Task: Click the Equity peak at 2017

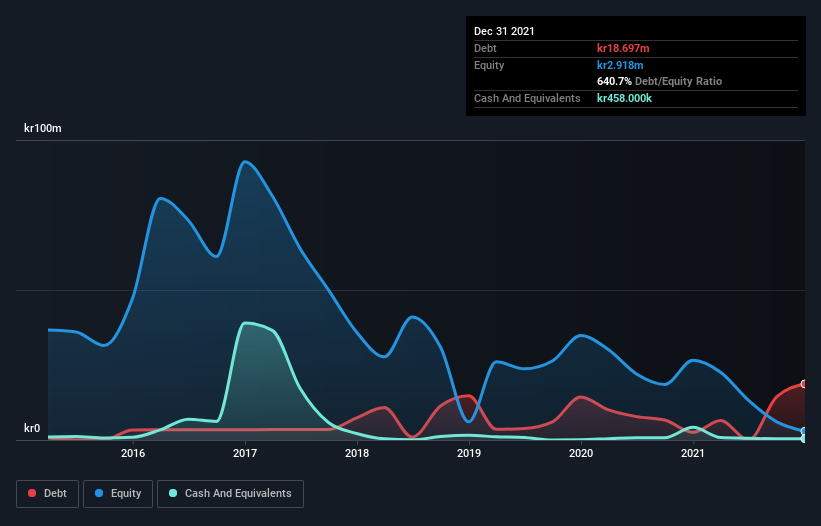Action: tap(245, 162)
